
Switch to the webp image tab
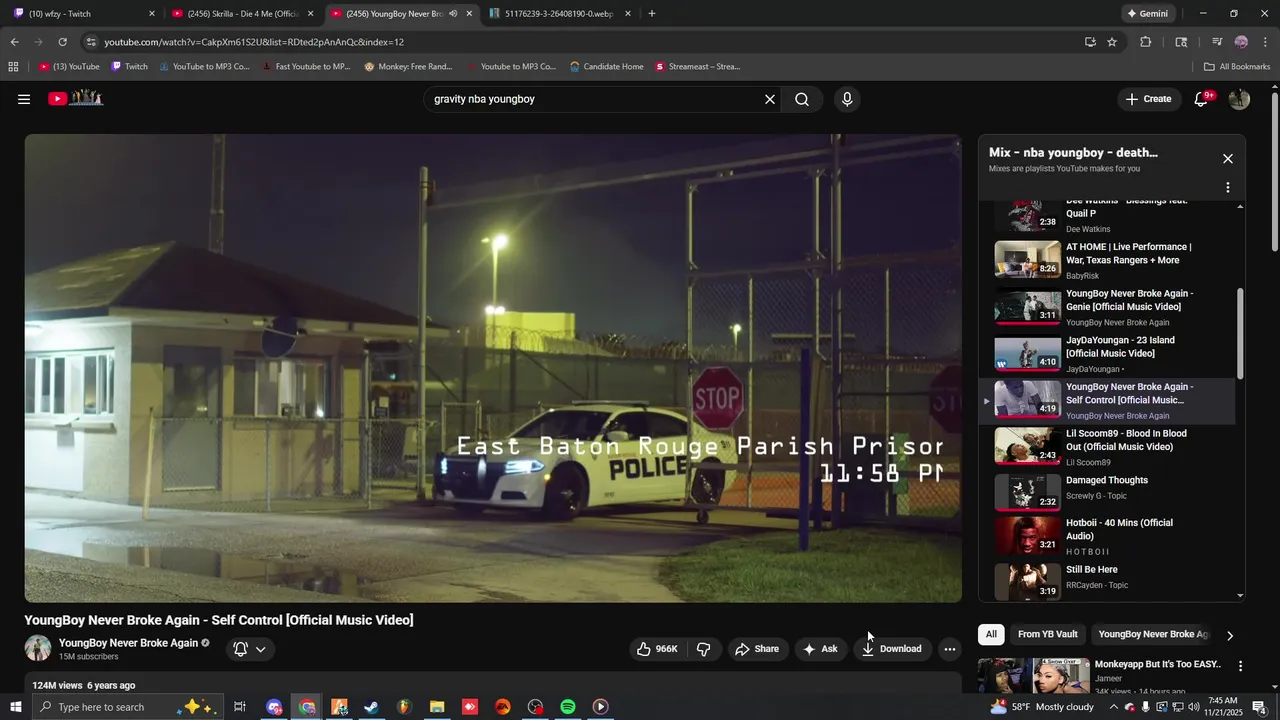click(560, 14)
